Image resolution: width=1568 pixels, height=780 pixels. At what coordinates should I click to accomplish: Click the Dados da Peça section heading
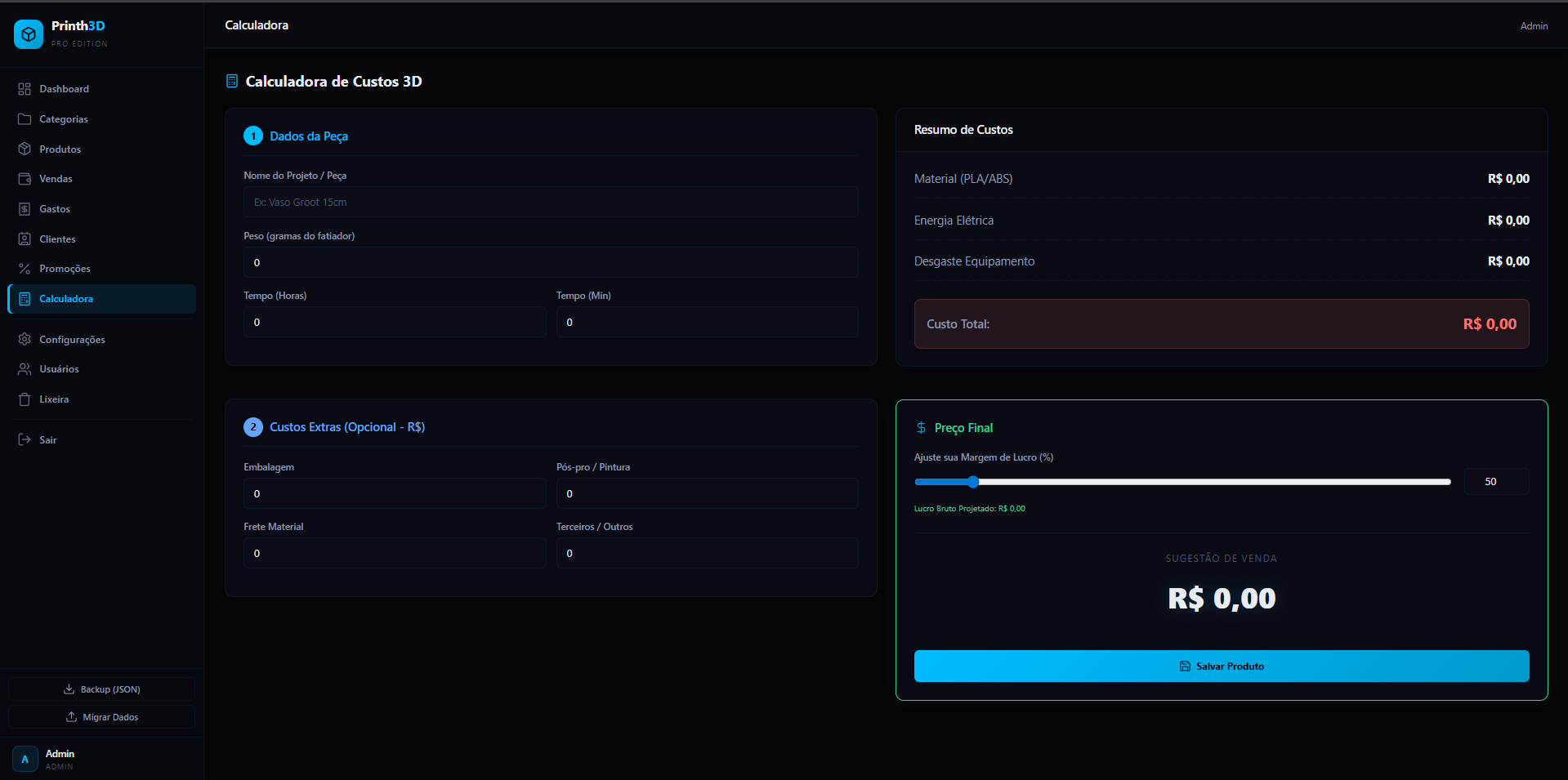(309, 136)
